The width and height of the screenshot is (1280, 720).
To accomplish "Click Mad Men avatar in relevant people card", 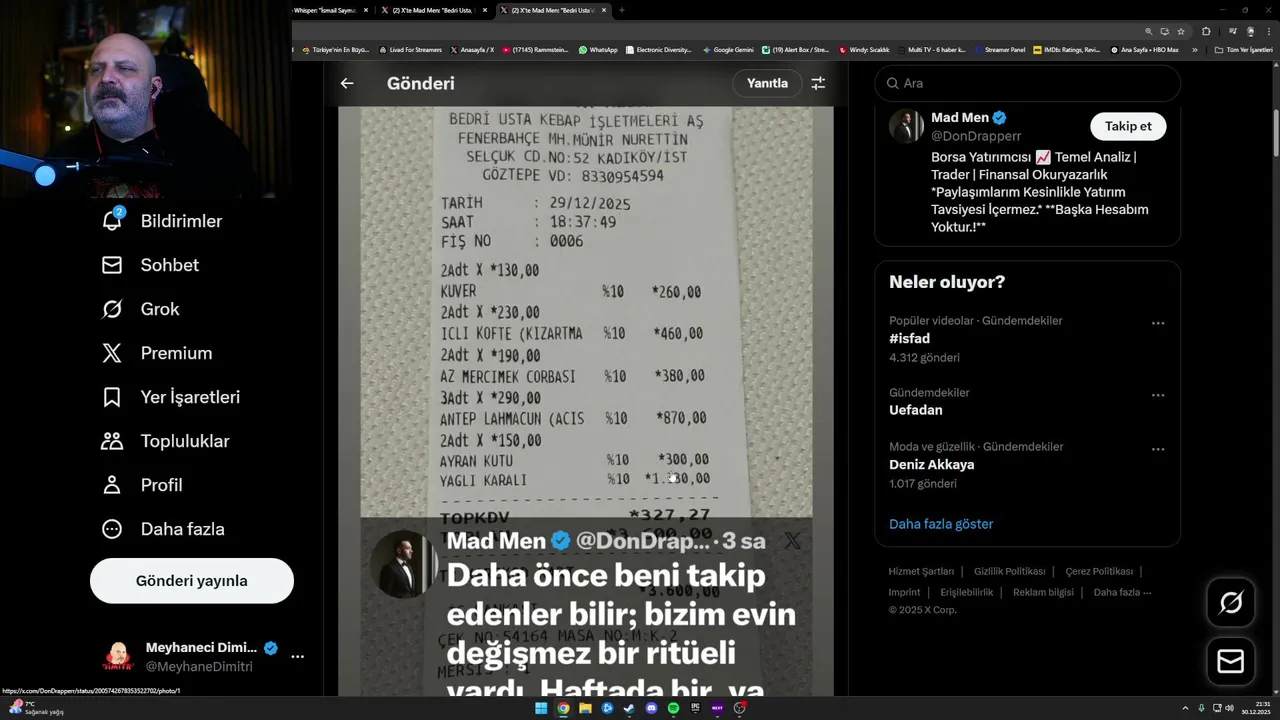I will (906, 127).
